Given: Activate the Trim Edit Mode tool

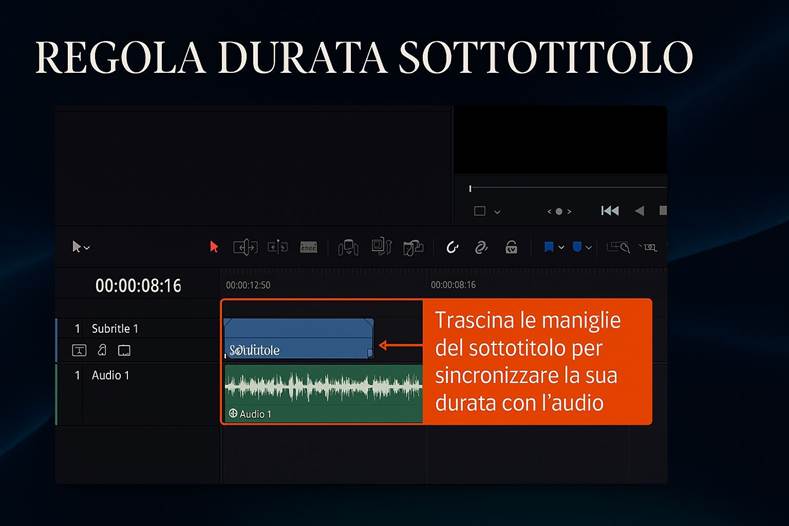Looking at the screenshot, I should click(x=245, y=248).
